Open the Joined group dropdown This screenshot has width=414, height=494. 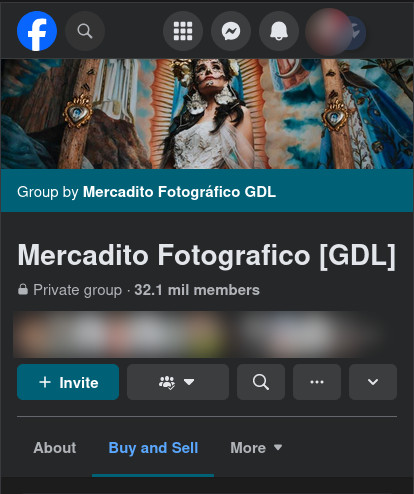coord(178,382)
